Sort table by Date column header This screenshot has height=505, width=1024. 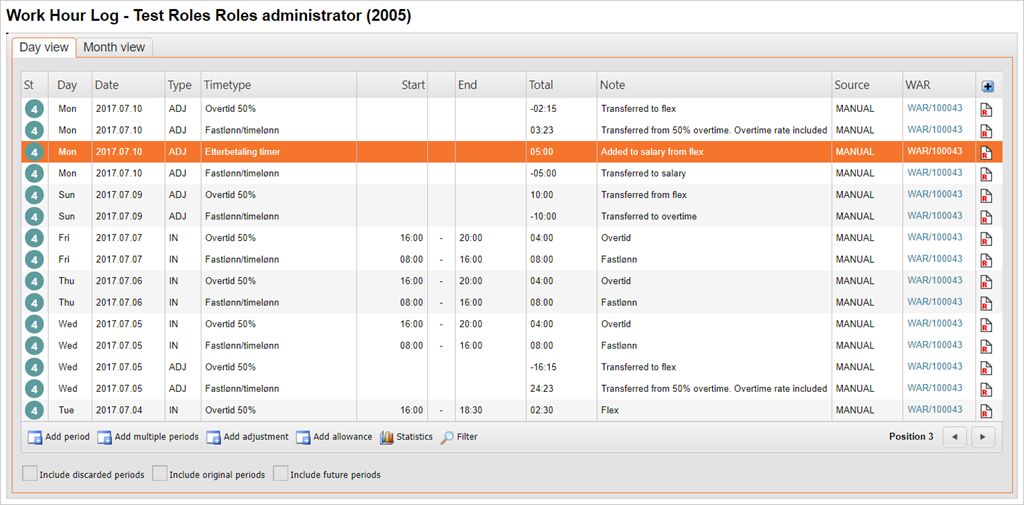107,85
